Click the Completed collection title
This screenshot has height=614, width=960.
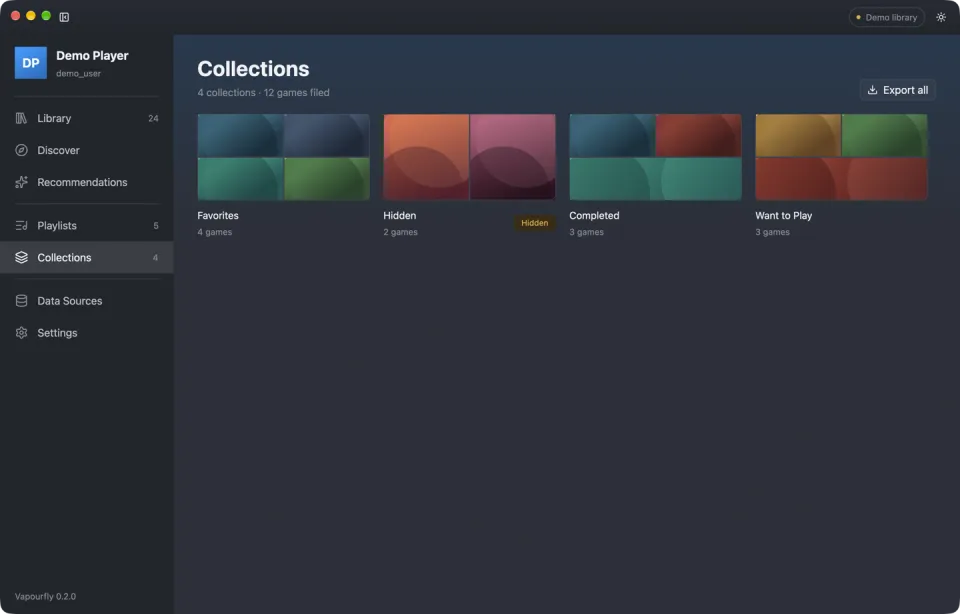pos(594,215)
